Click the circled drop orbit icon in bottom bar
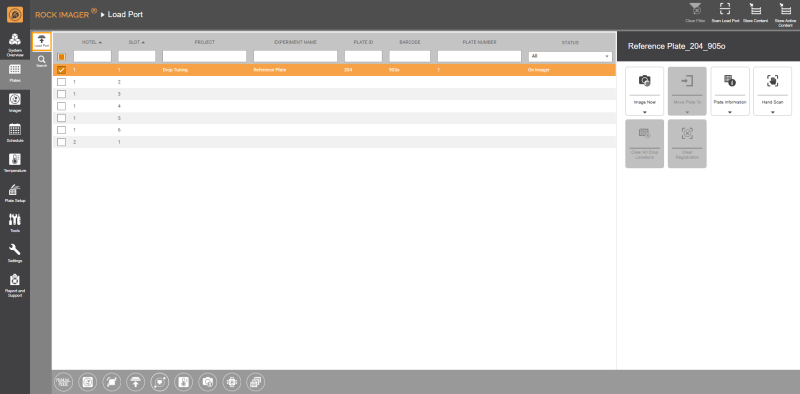The width and height of the screenshot is (800, 394). pyautogui.click(x=160, y=381)
